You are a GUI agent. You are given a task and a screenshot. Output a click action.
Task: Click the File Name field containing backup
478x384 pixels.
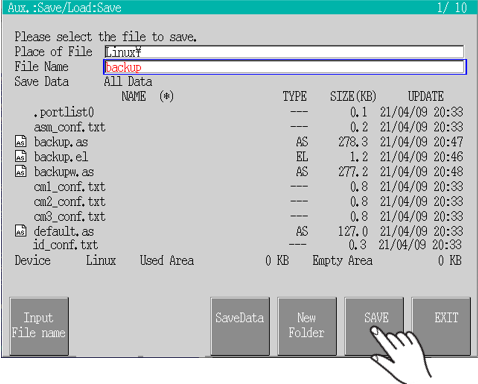point(285,67)
